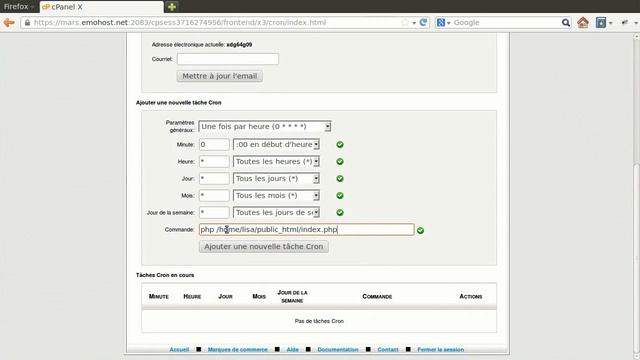
Task: Click the green check next to Commande
Action: coord(420,231)
